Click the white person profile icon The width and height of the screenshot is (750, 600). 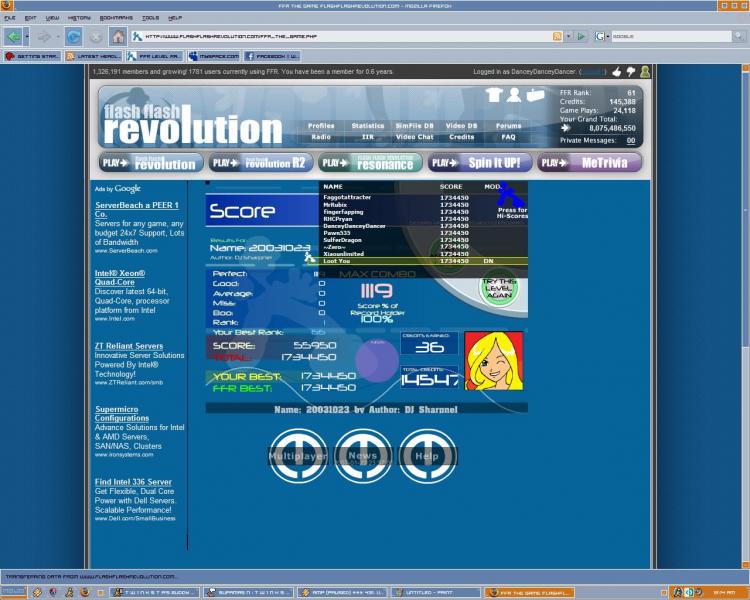point(514,95)
